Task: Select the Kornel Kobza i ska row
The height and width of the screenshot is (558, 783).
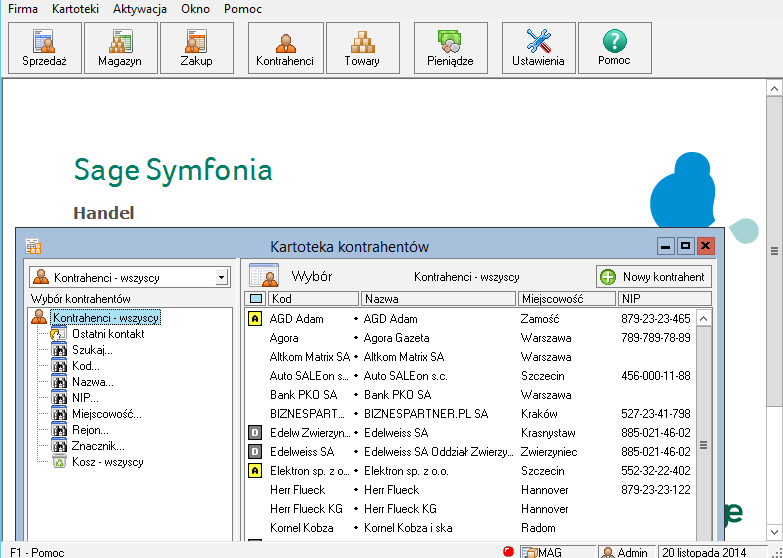Action: pos(470,528)
